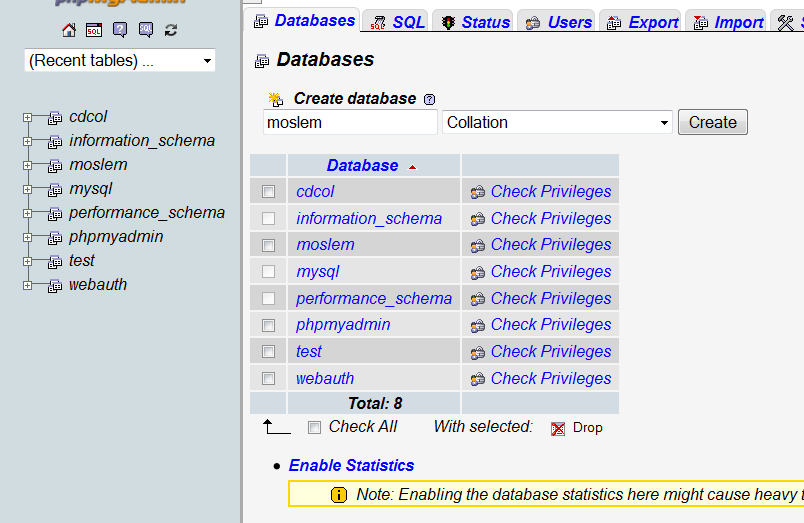The image size is (804, 523).
Task: Open the SQL query window icon
Action: [x=94, y=30]
